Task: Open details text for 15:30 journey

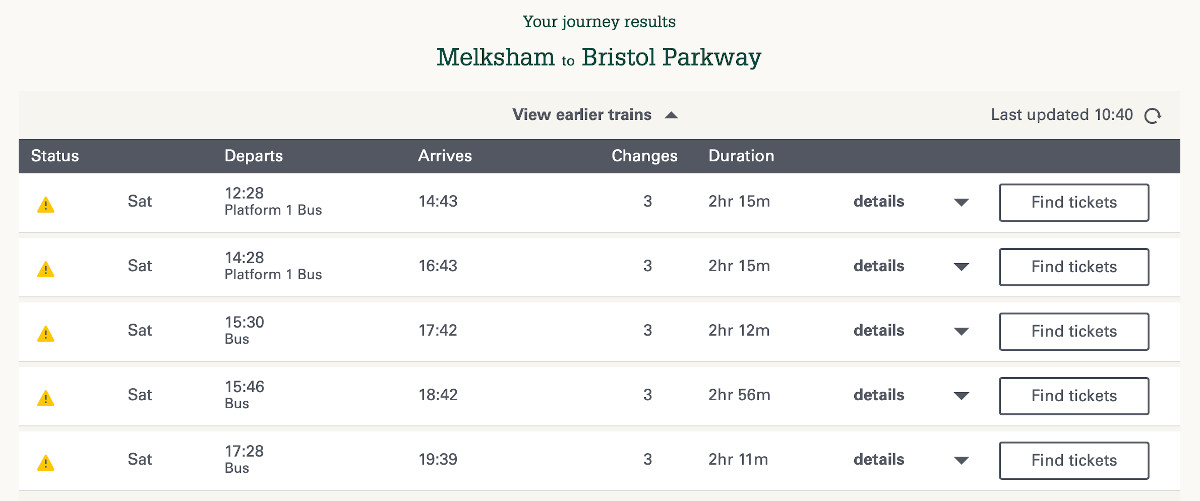Action: [878, 331]
